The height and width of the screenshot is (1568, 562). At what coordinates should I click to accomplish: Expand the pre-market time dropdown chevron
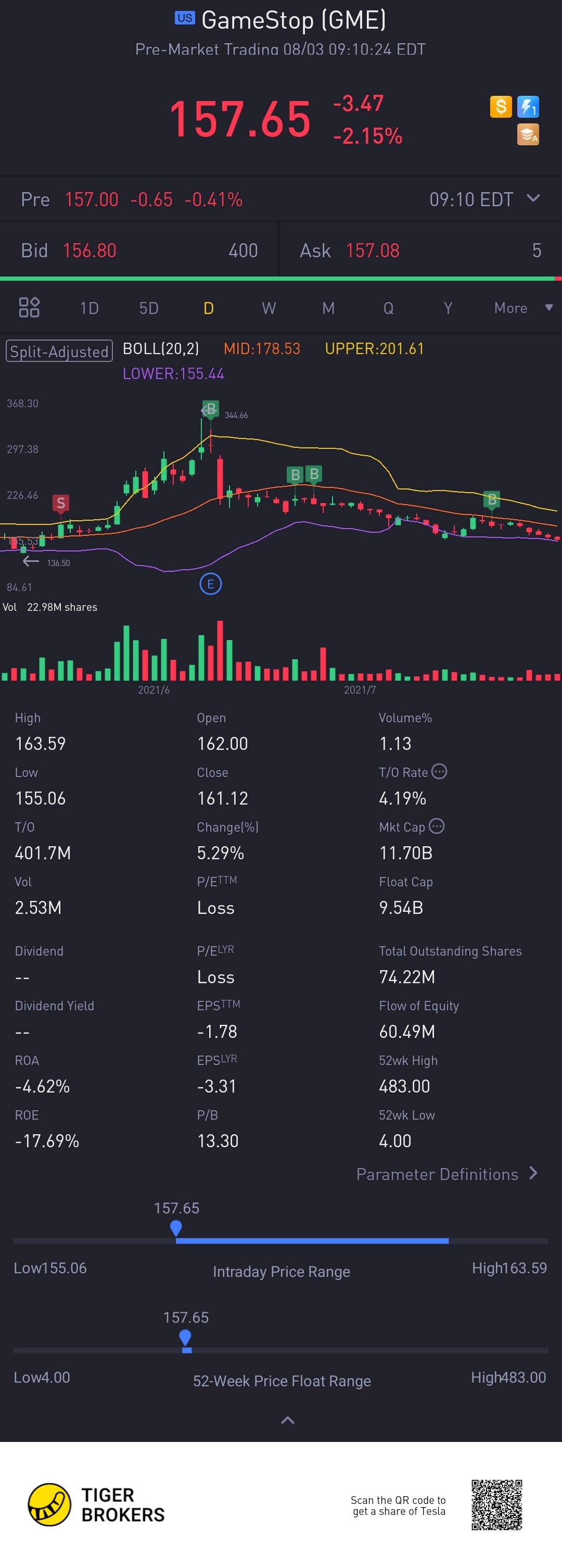(533, 198)
